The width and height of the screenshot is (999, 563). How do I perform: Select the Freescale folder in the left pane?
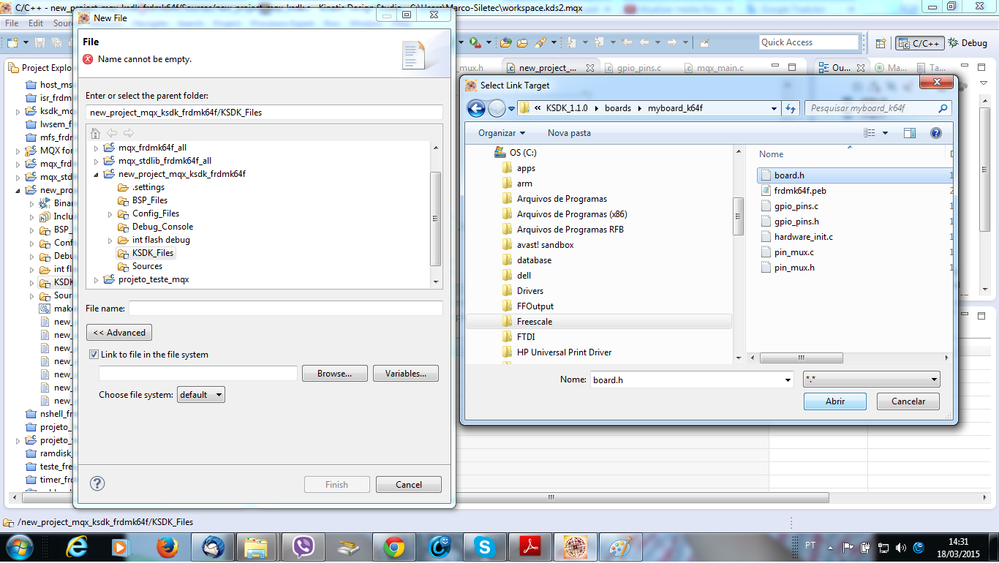pyautogui.click(x=535, y=322)
